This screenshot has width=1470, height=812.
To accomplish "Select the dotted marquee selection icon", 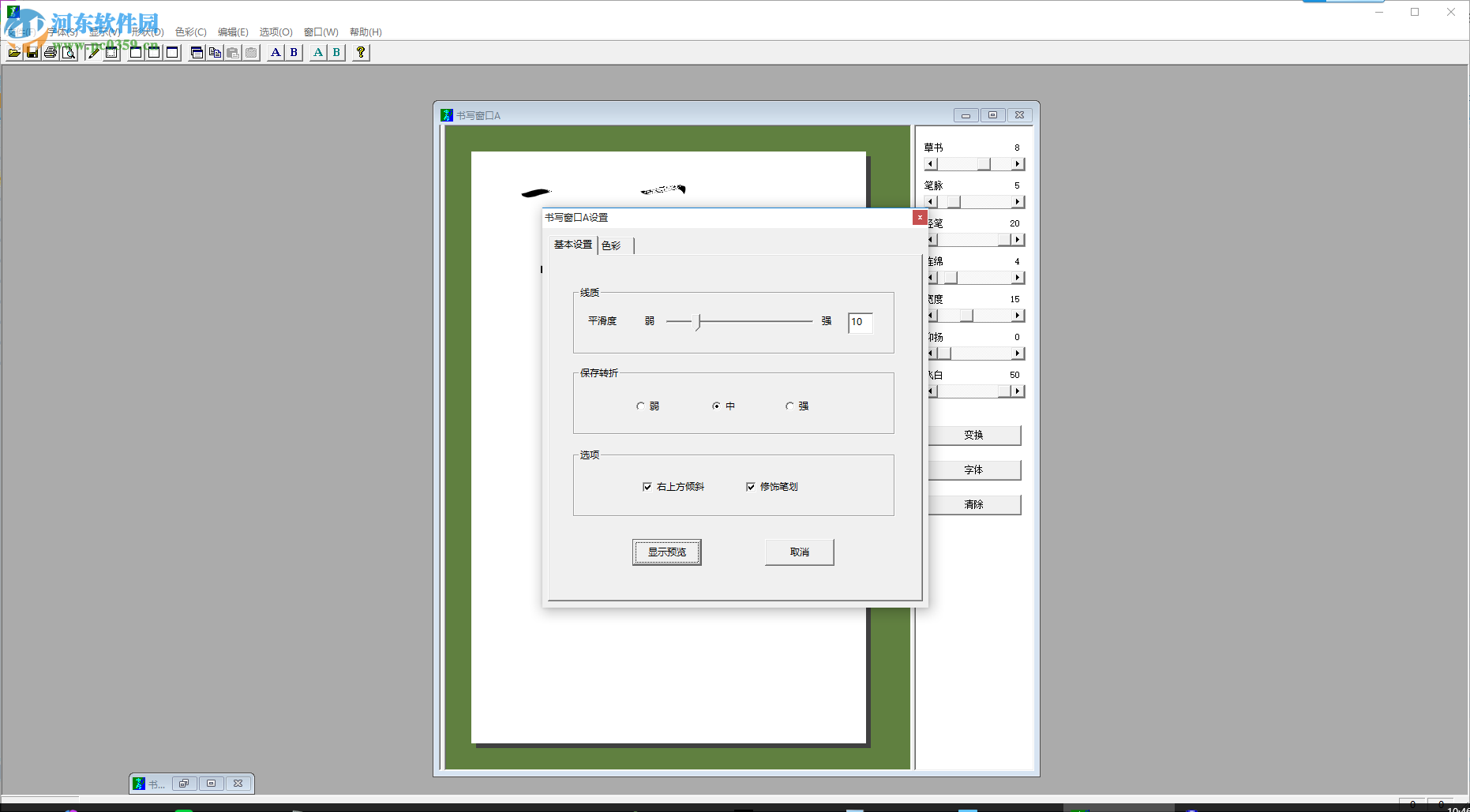I will pyautogui.click(x=112, y=53).
